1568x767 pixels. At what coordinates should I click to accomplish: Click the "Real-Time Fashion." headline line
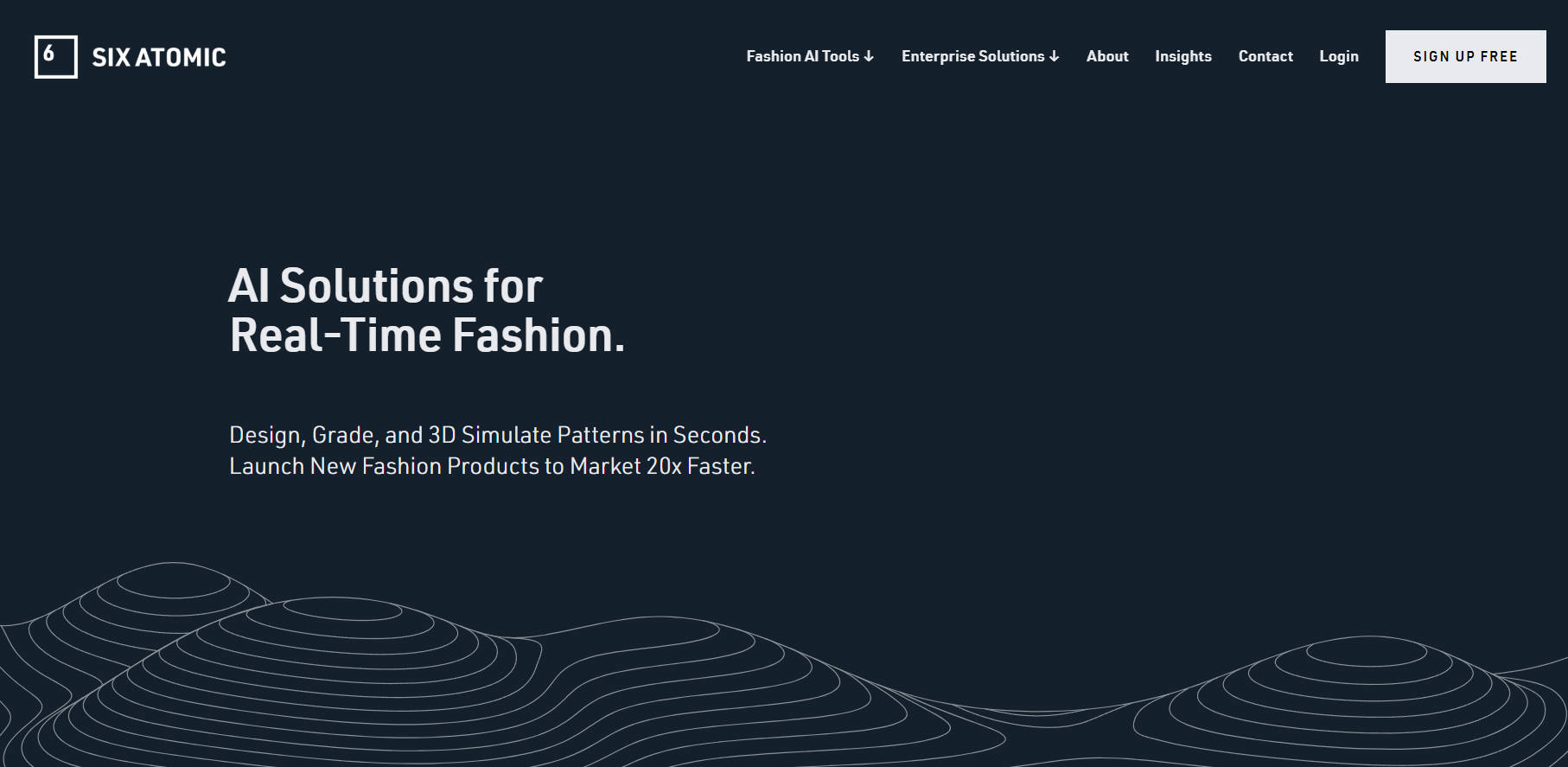426,336
